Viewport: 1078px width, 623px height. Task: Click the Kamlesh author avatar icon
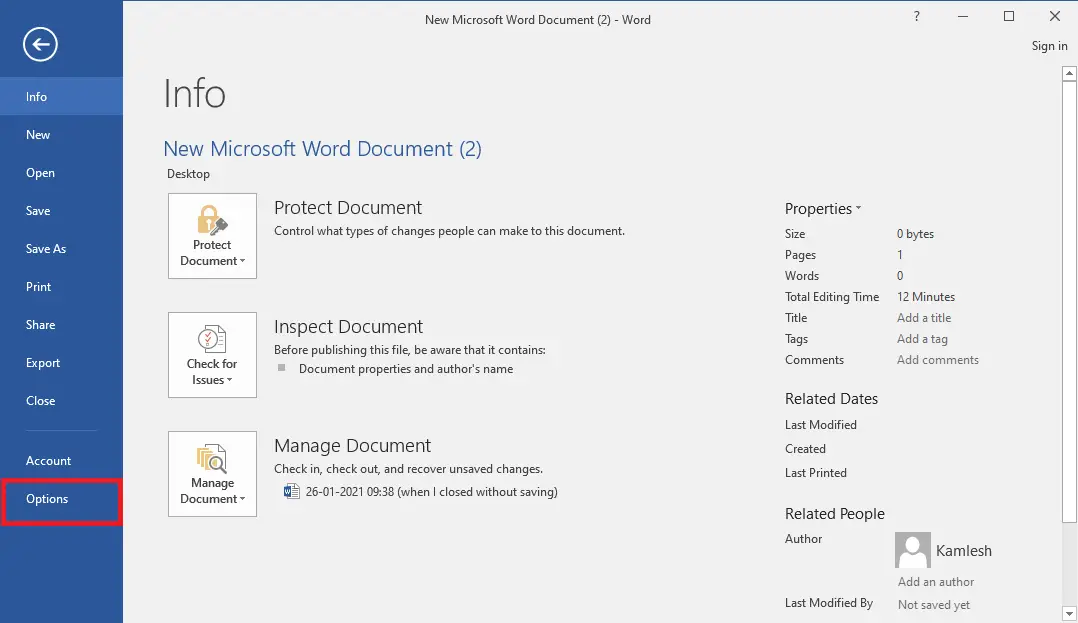click(913, 549)
